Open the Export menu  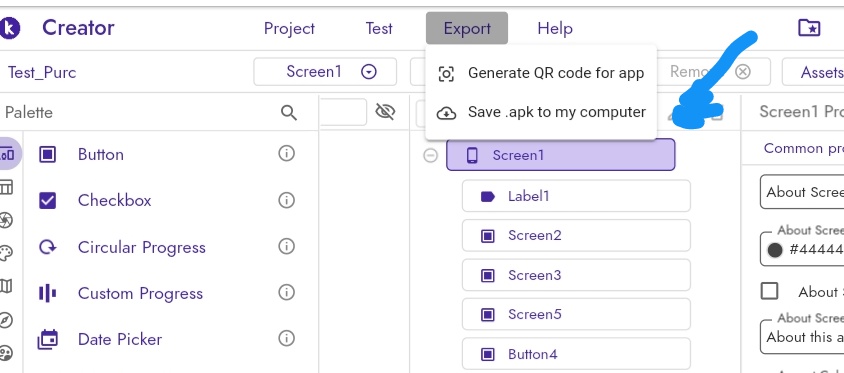coord(467,28)
